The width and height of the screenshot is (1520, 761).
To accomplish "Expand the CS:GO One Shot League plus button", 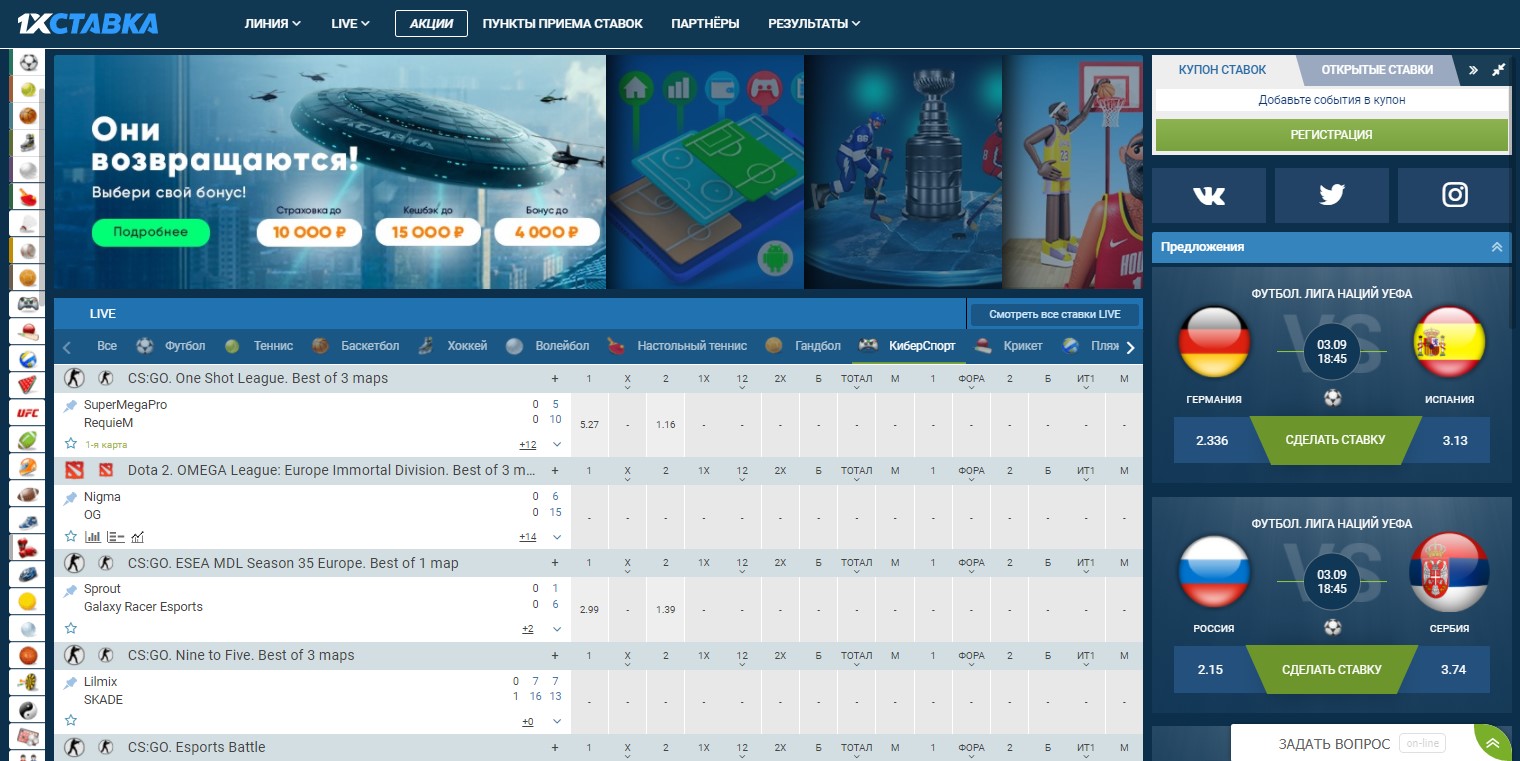I will coord(555,379).
